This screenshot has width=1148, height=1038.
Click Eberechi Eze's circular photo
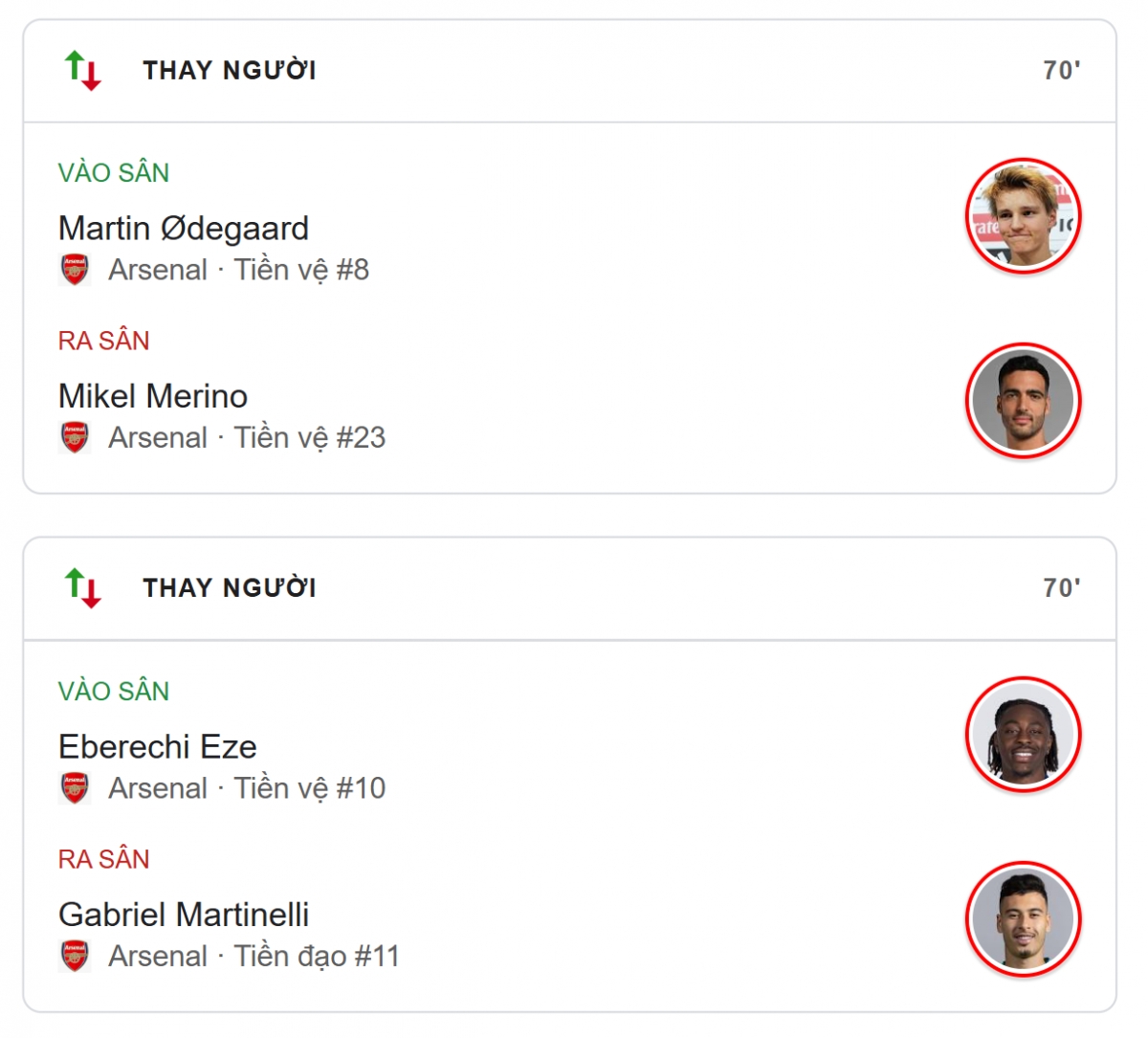click(x=1023, y=735)
